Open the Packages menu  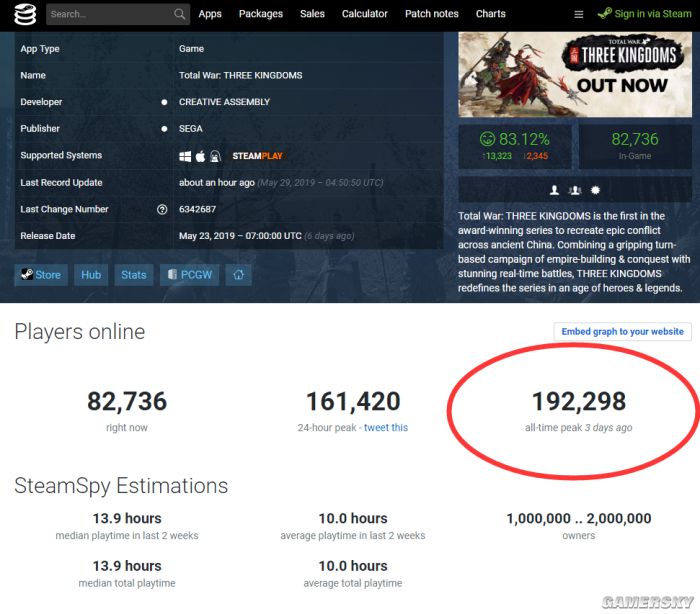coord(261,14)
